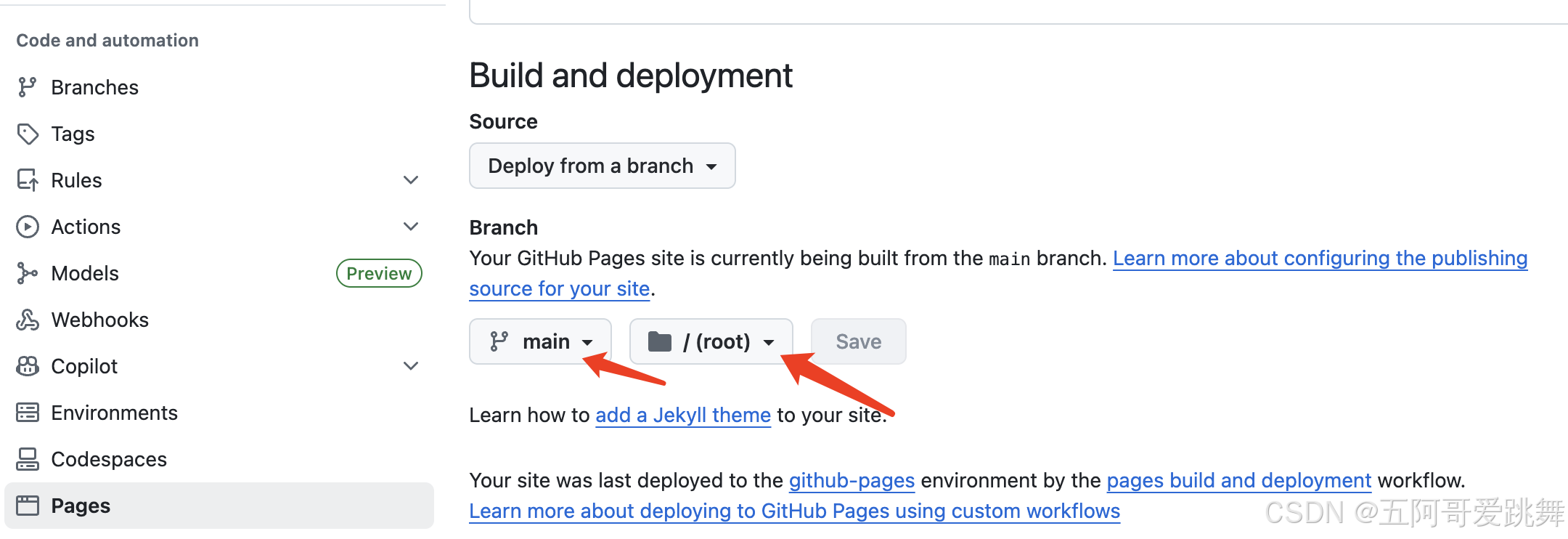Click the Pages browser icon
The height and width of the screenshot is (539, 1568).
pos(28,506)
